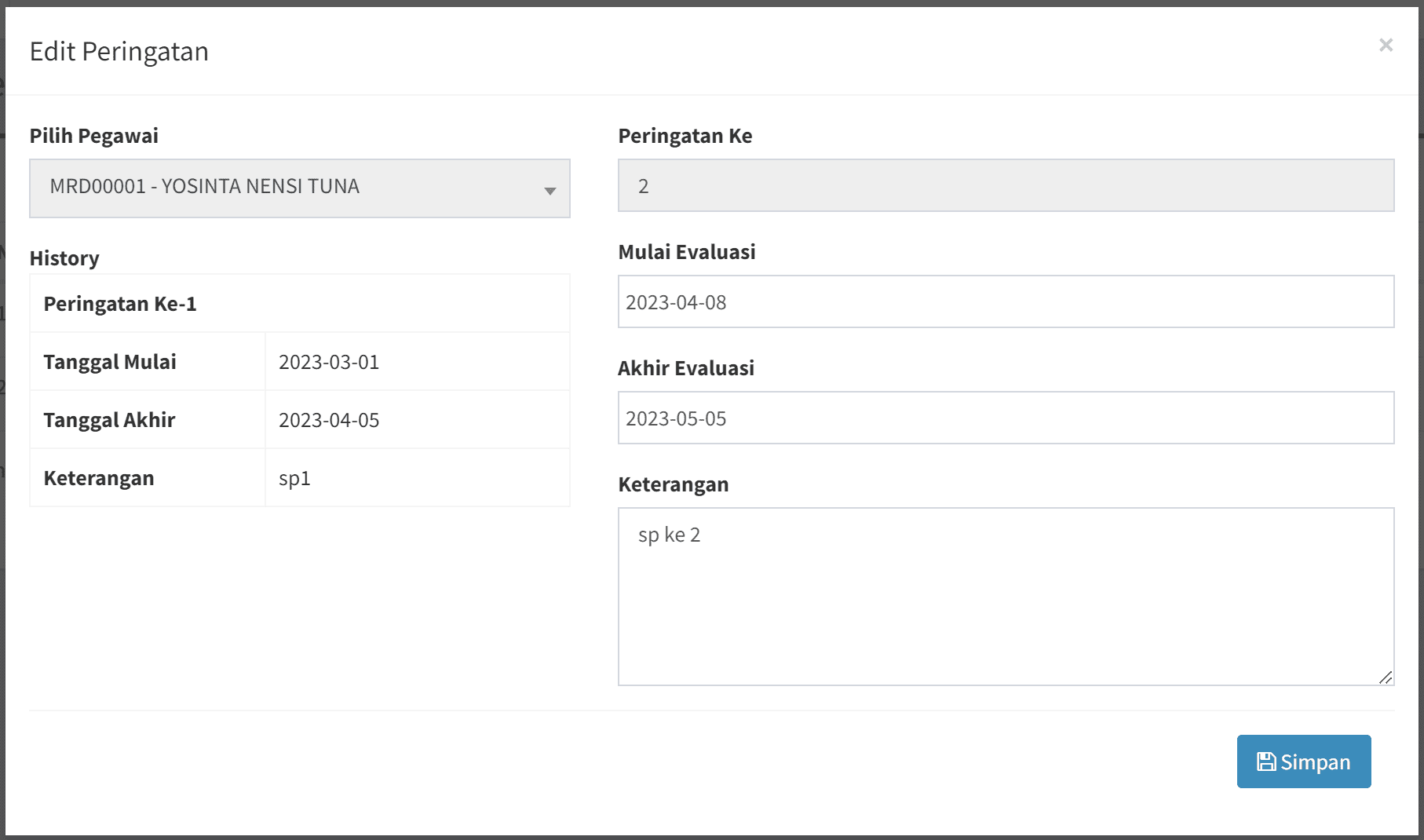This screenshot has height=840, width=1424.
Task: Select the history date 2023-04-05
Action: (x=329, y=420)
